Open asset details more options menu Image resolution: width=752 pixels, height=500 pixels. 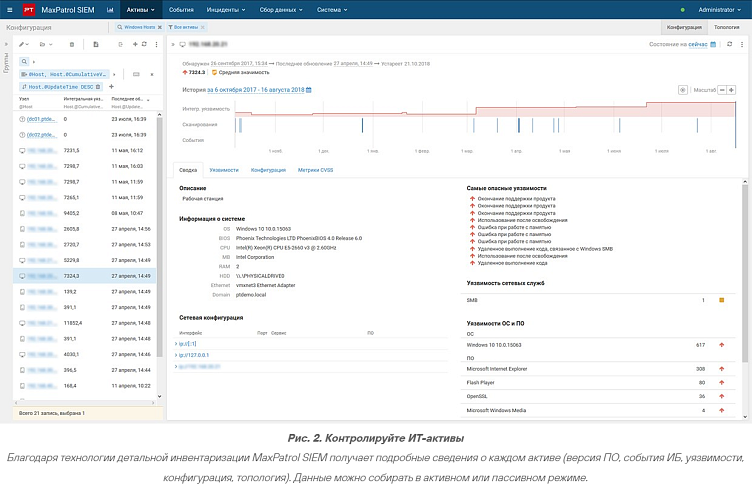click(742, 44)
